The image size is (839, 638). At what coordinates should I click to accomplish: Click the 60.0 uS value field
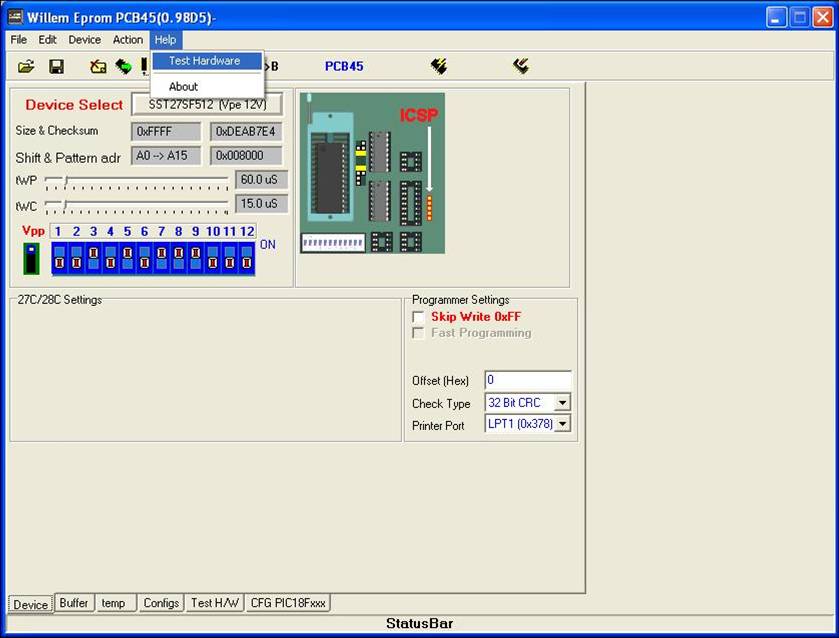(x=261, y=180)
